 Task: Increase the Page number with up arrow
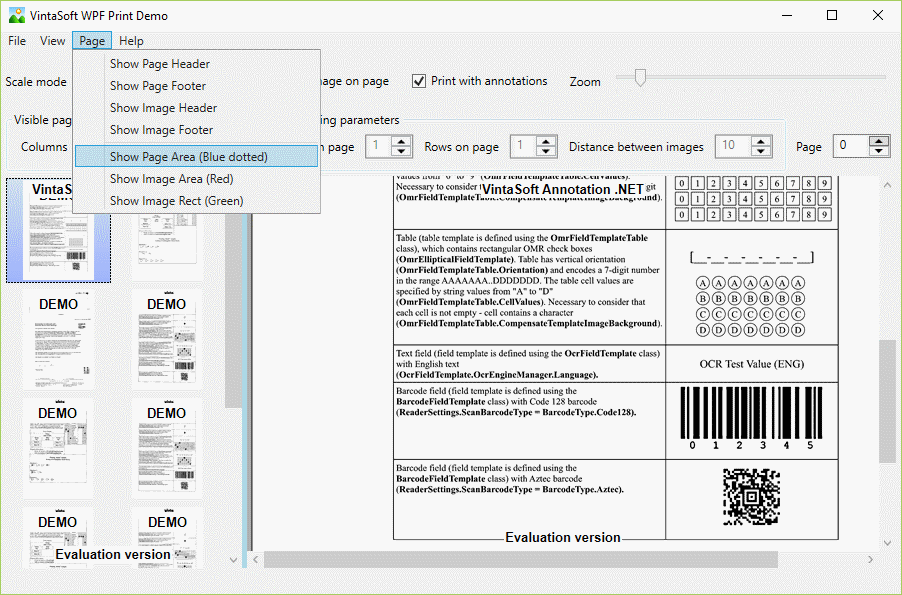tap(879, 141)
